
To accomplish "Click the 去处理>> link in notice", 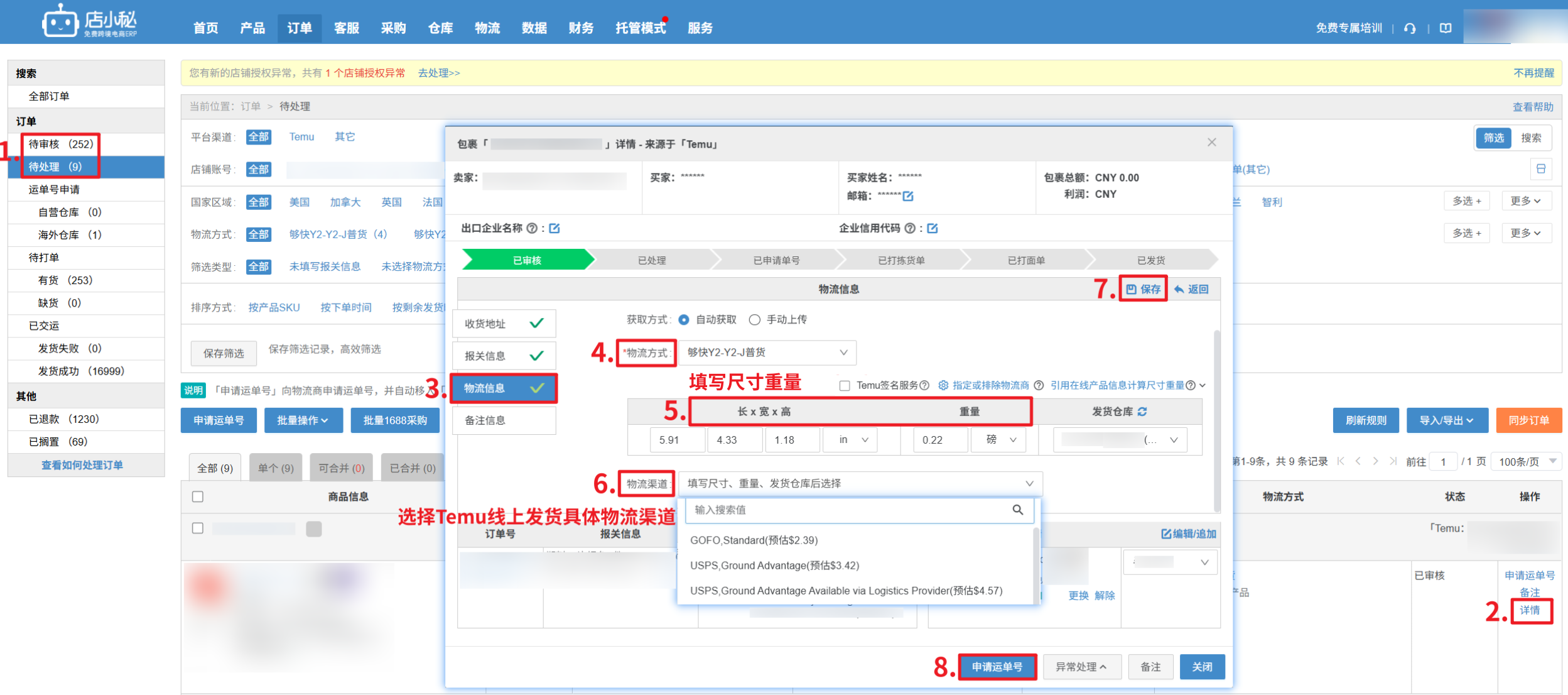I will pos(439,73).
